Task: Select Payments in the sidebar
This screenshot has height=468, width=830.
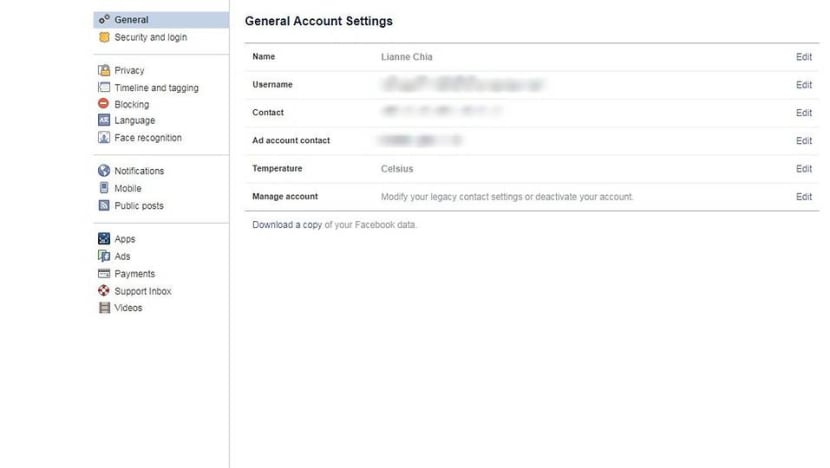Action: (x=134, y=274)
